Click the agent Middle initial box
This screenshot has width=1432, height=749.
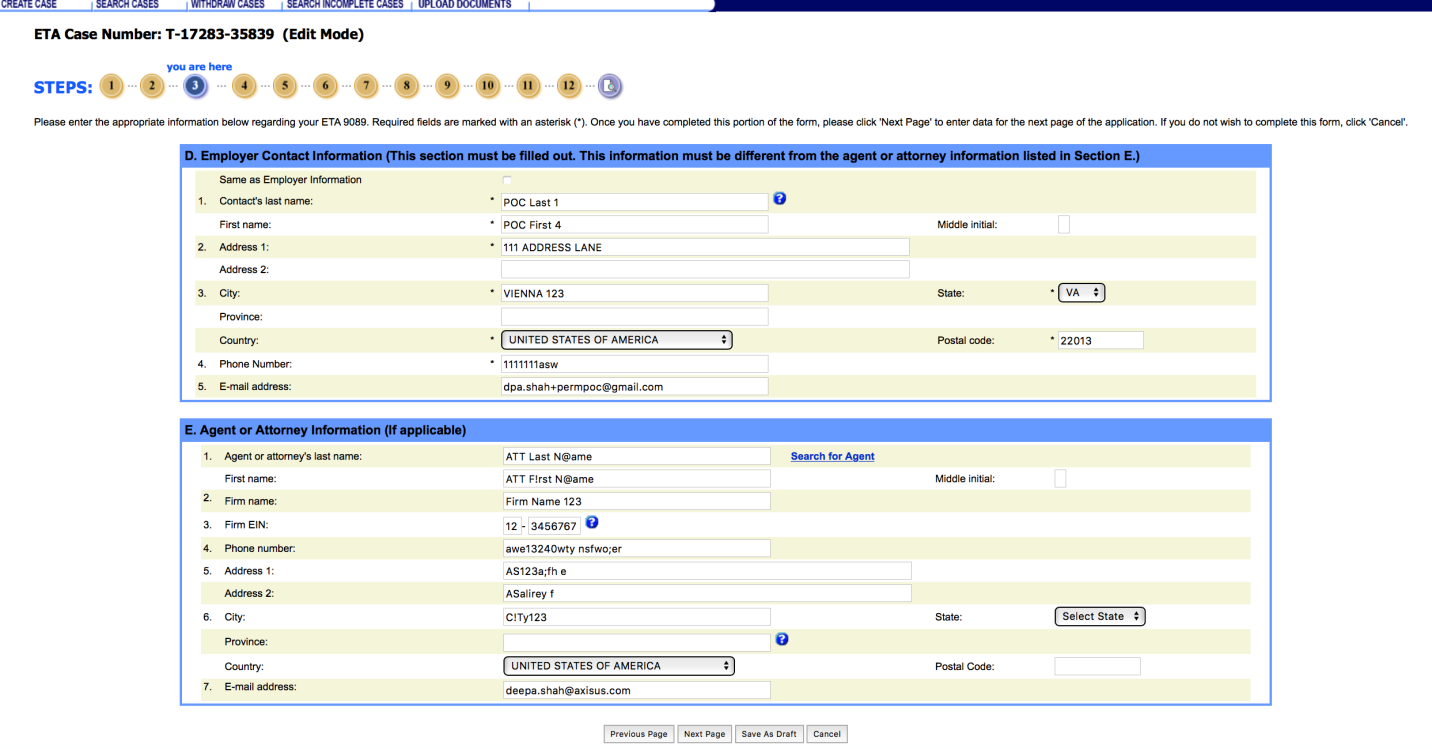1060,479
